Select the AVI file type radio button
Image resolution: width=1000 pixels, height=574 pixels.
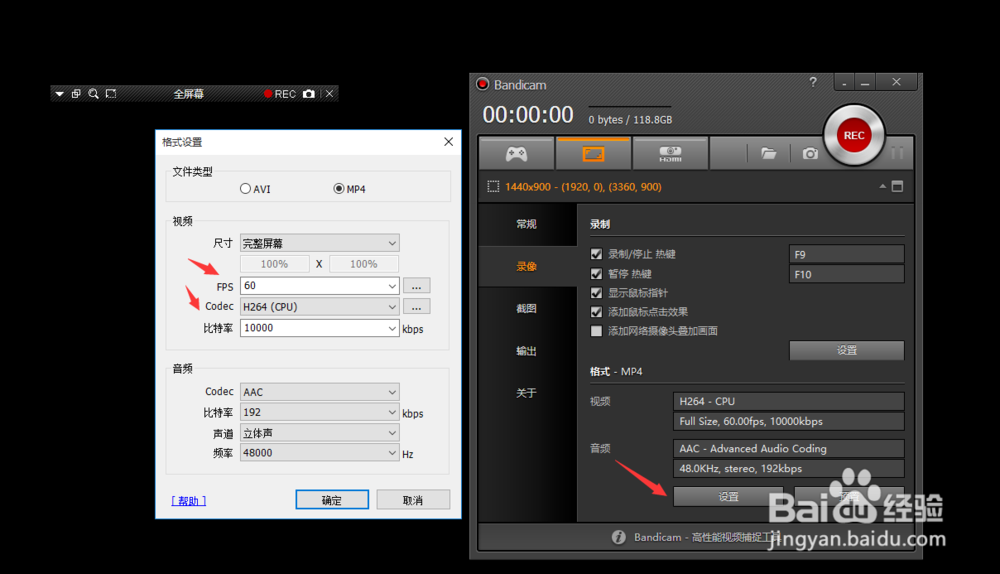[246, 189]
